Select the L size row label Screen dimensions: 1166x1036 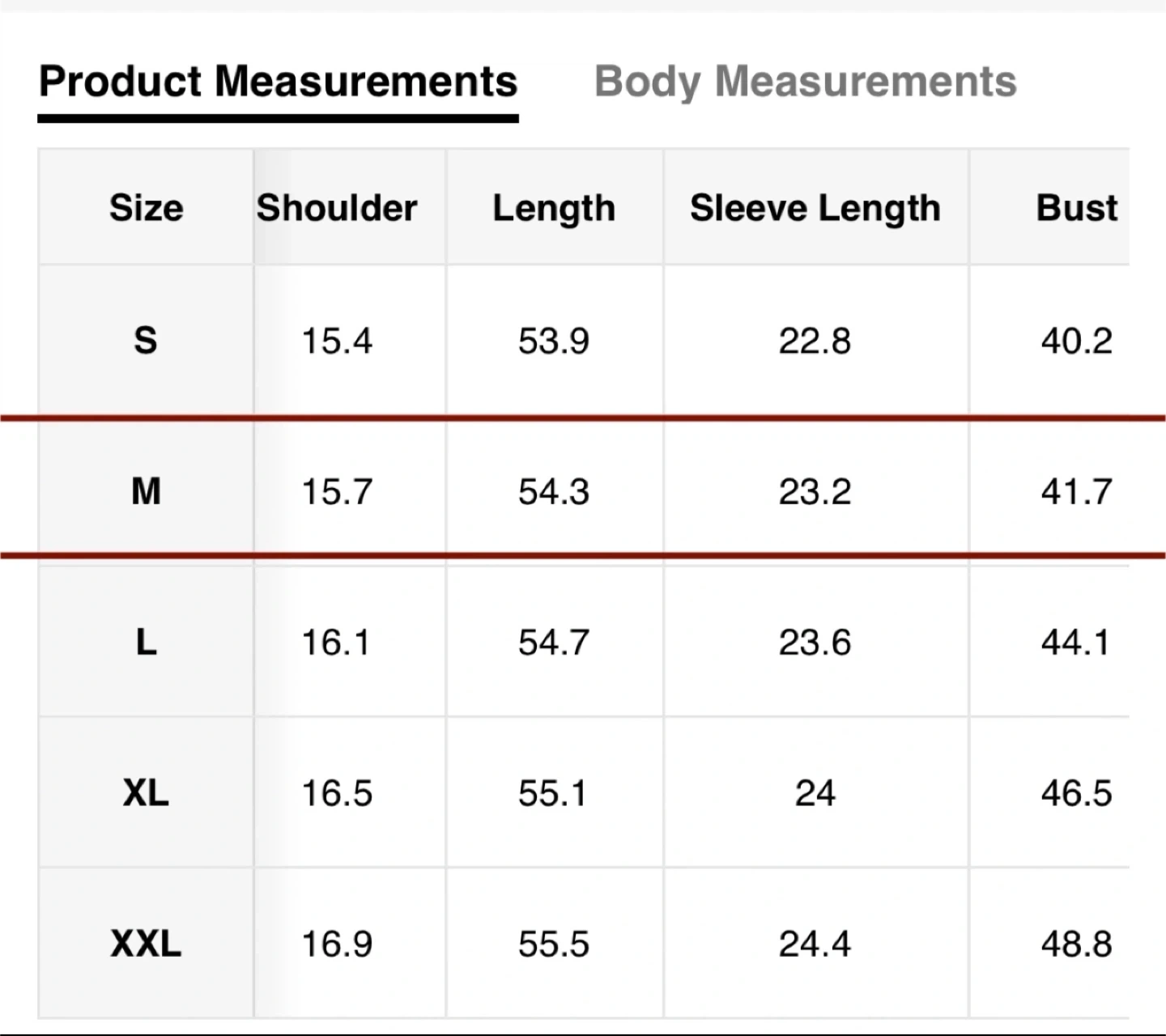click(x=146, y=643)
